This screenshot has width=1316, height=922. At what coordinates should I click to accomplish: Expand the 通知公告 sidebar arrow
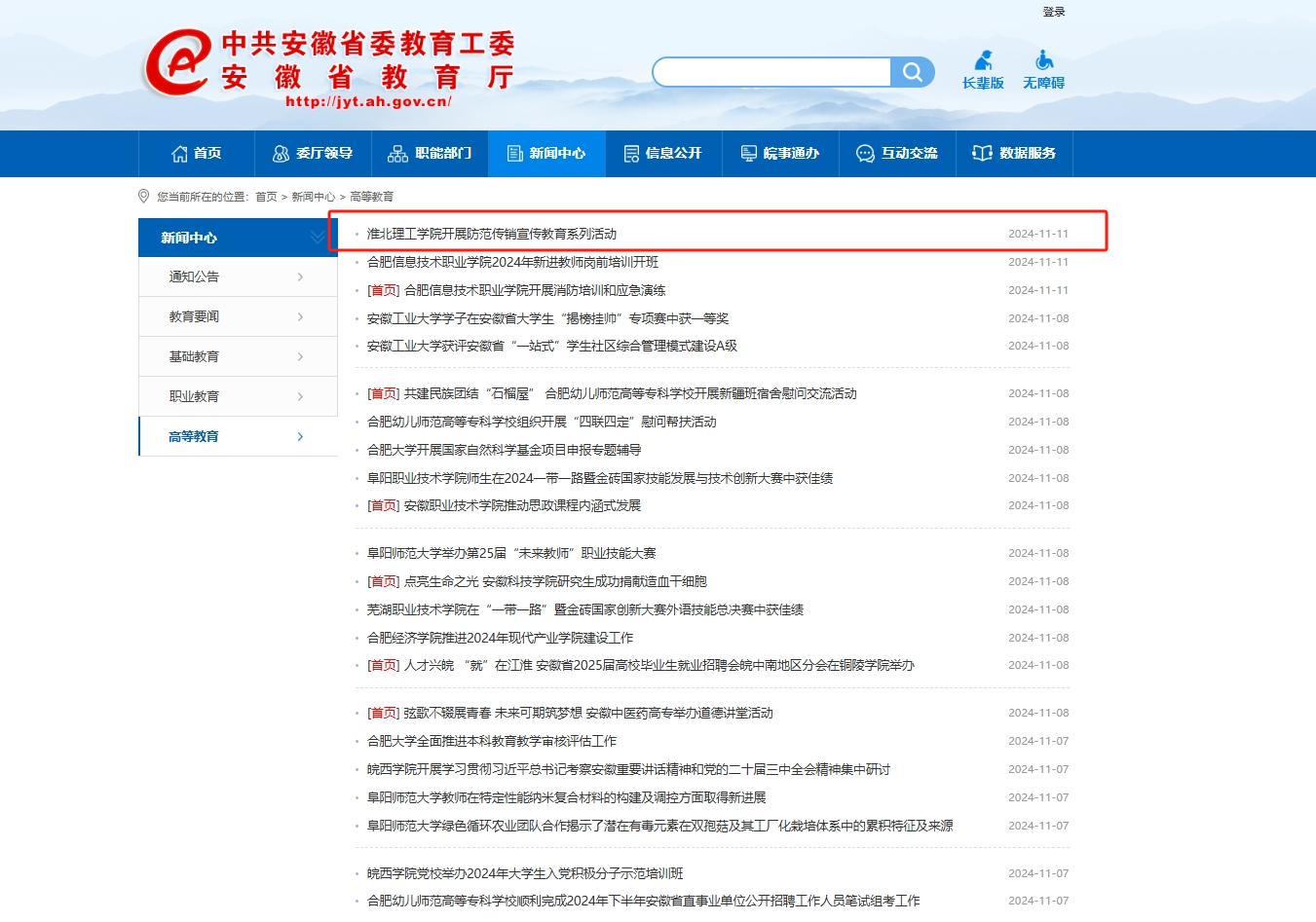[300, 277]
